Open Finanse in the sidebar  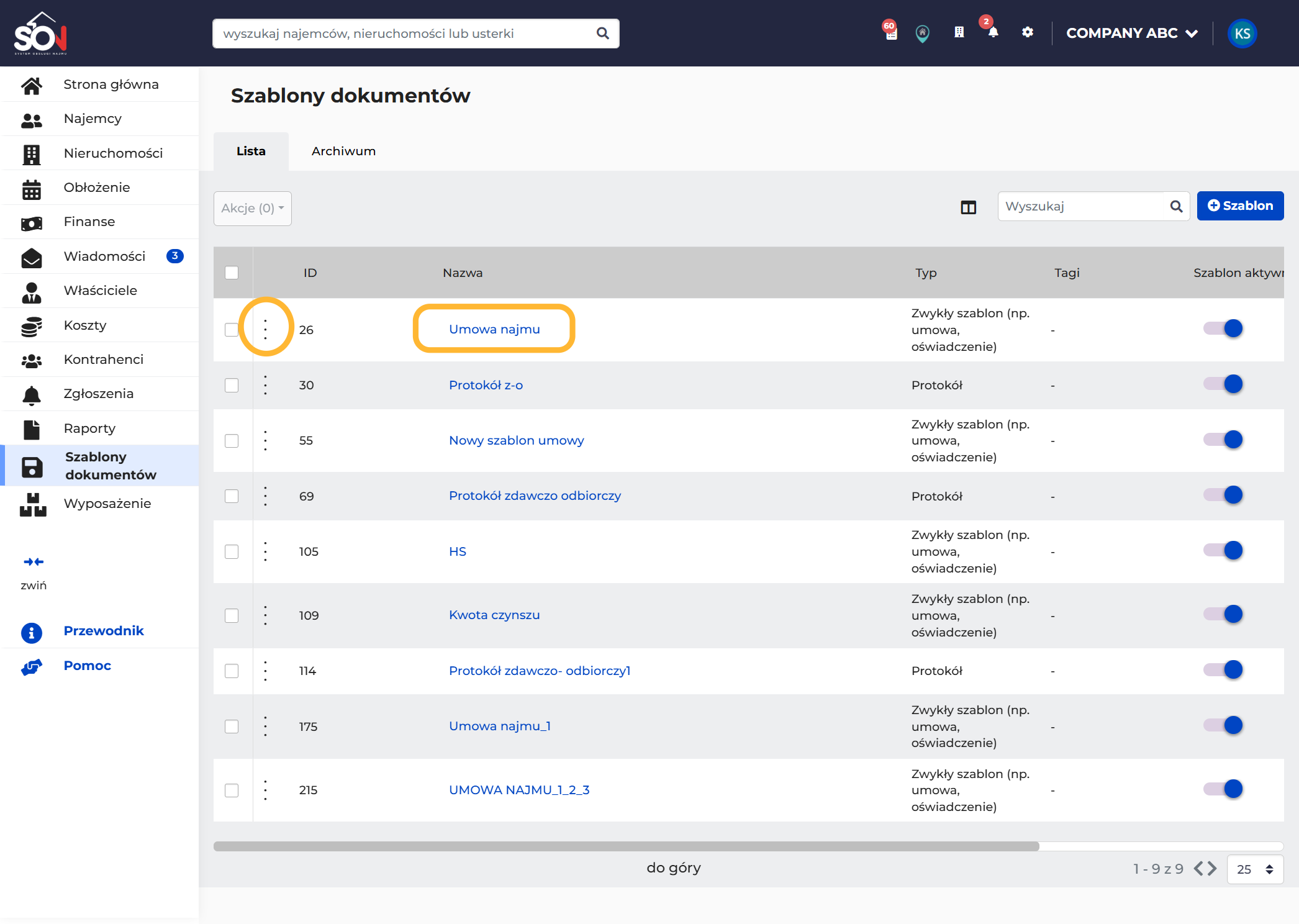tap(99, 222)
